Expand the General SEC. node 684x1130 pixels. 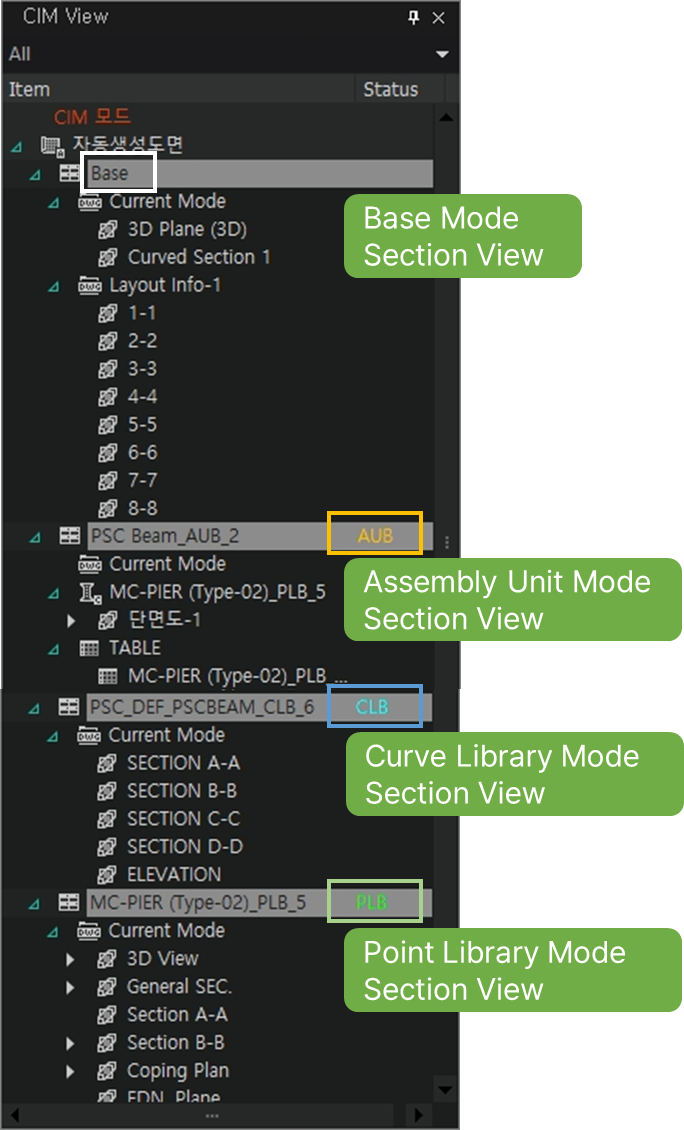pyautogui.click(x=71, y=988)
